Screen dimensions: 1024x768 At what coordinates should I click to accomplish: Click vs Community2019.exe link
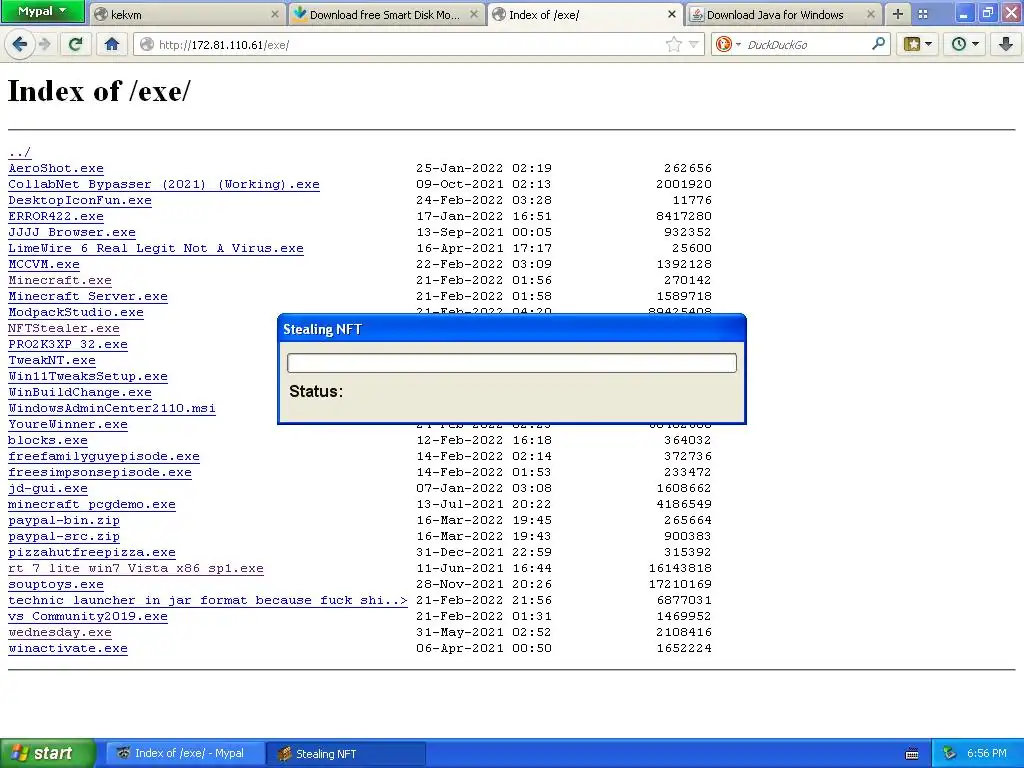(x=88, y=616)
